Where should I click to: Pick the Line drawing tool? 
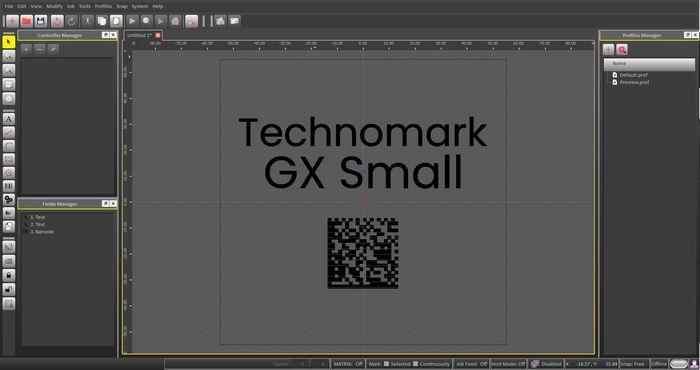(x=8, y=132)
